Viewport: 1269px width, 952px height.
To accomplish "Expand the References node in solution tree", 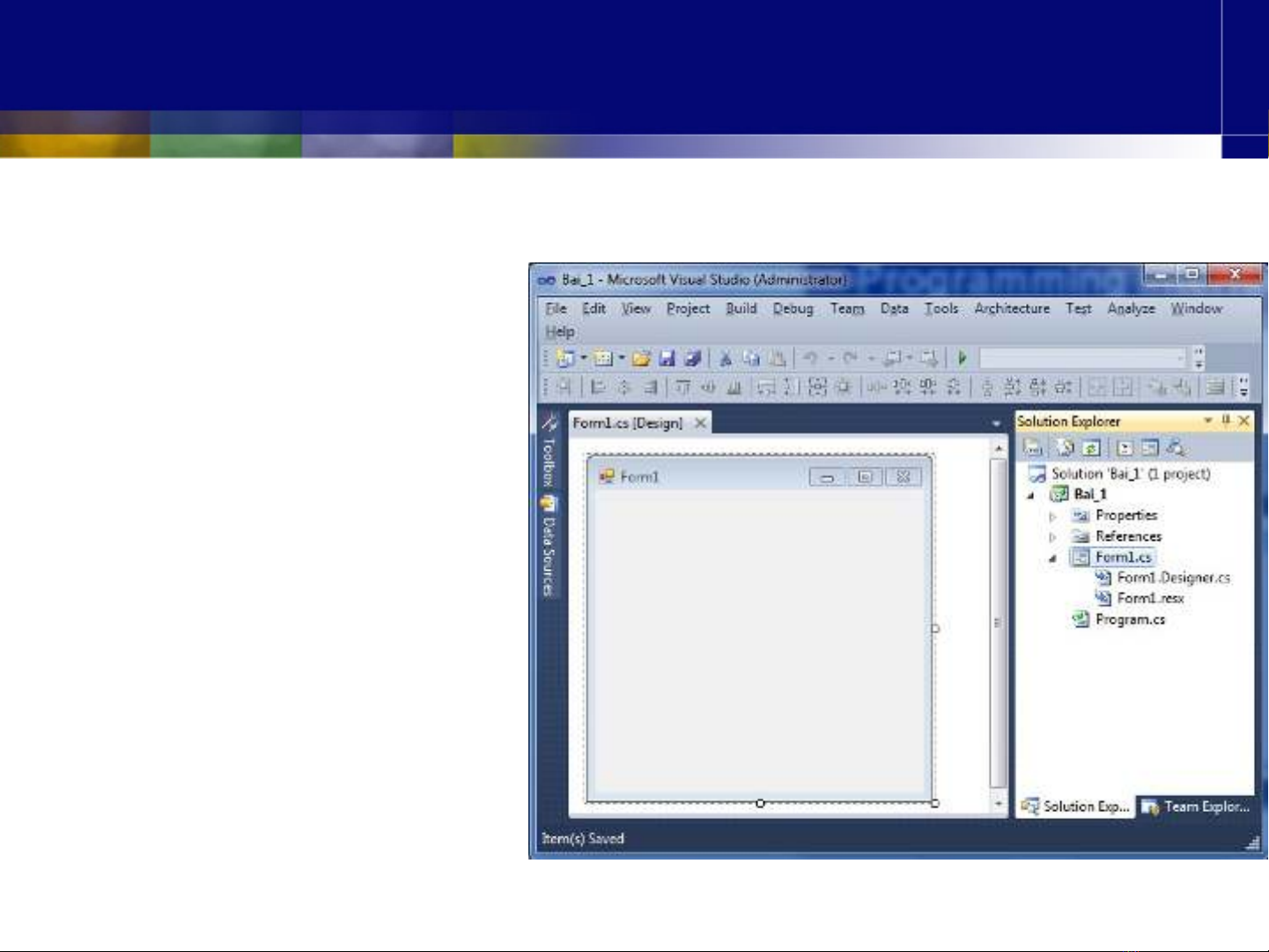I will click(x=1052, y=537).
